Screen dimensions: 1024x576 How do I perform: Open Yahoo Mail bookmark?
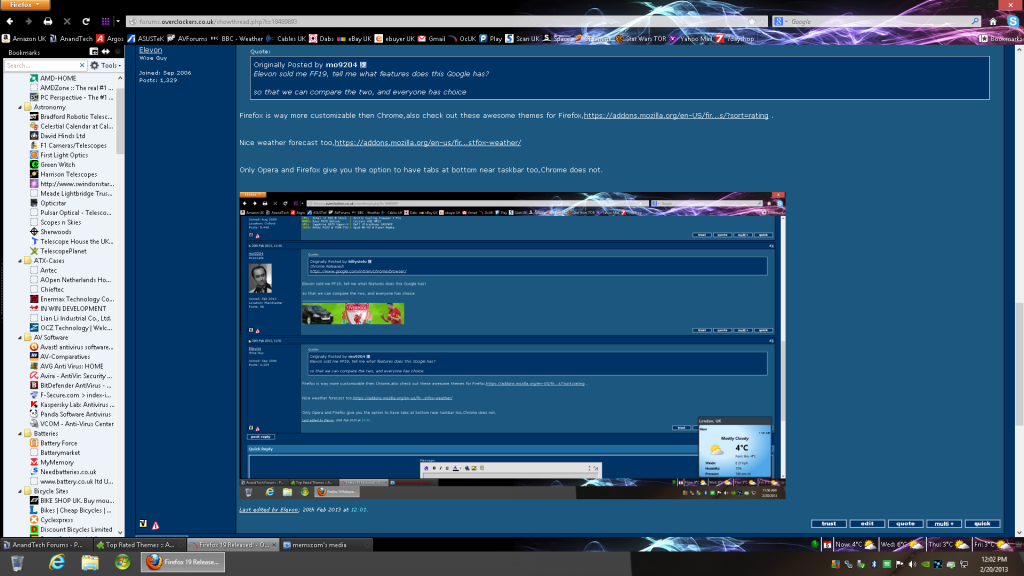click(691, 39)
